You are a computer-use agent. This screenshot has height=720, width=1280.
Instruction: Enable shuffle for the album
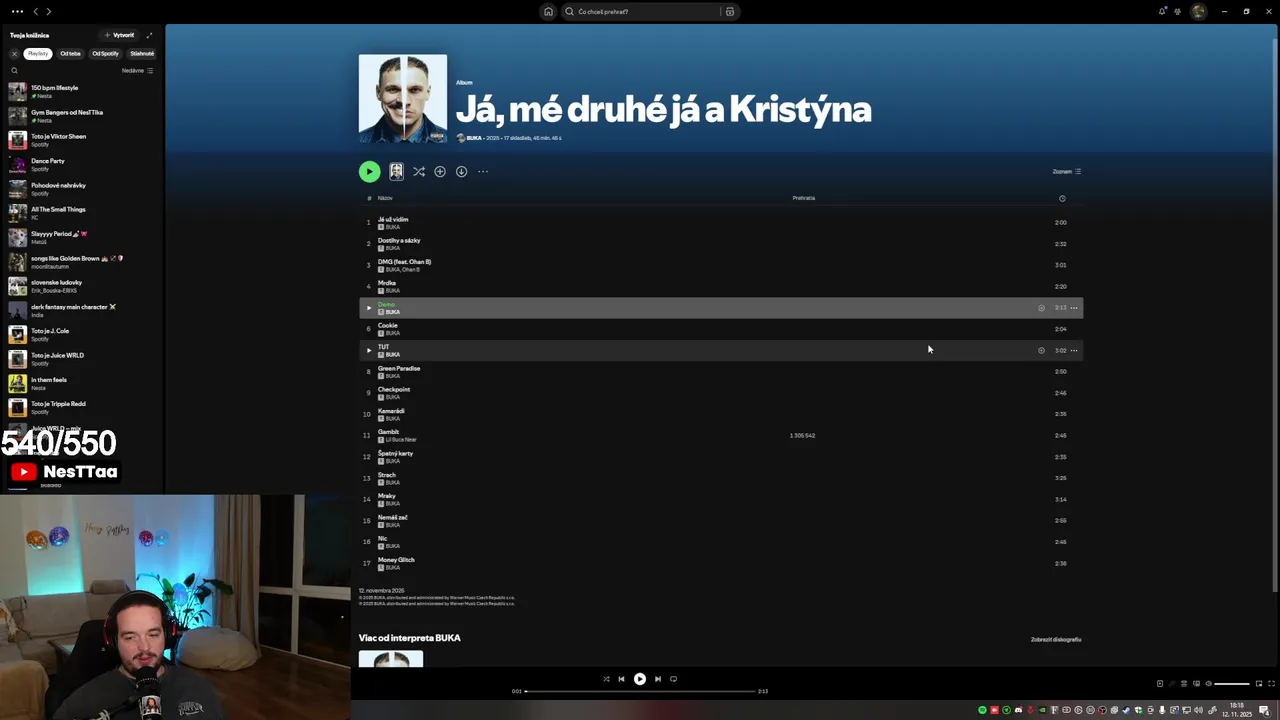point(419,172)
